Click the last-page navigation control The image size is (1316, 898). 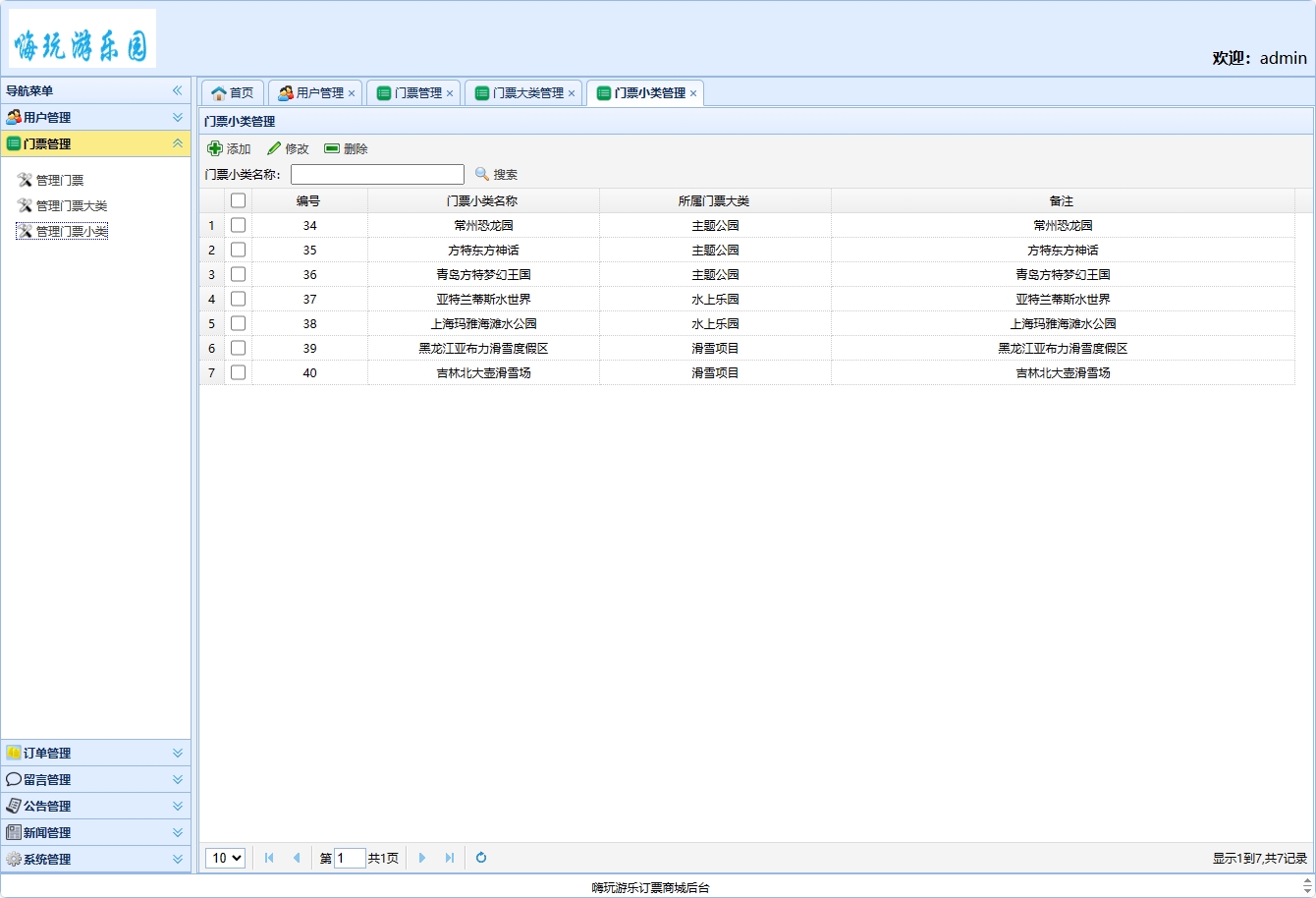pyautogui.click(x=449, y=858)
